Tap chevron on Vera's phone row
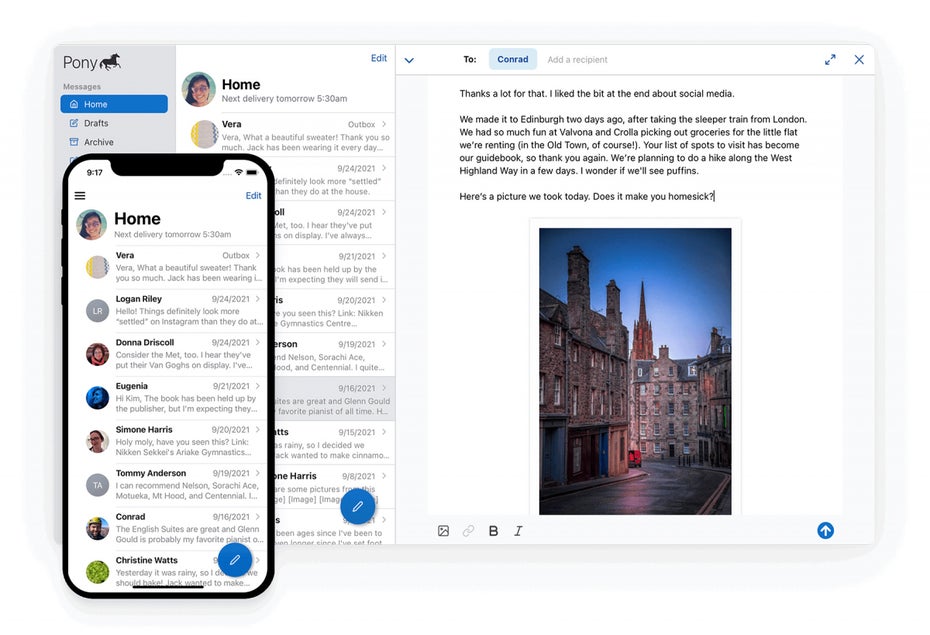The height and width of the screenshot is (635, 930). (257, 255)
